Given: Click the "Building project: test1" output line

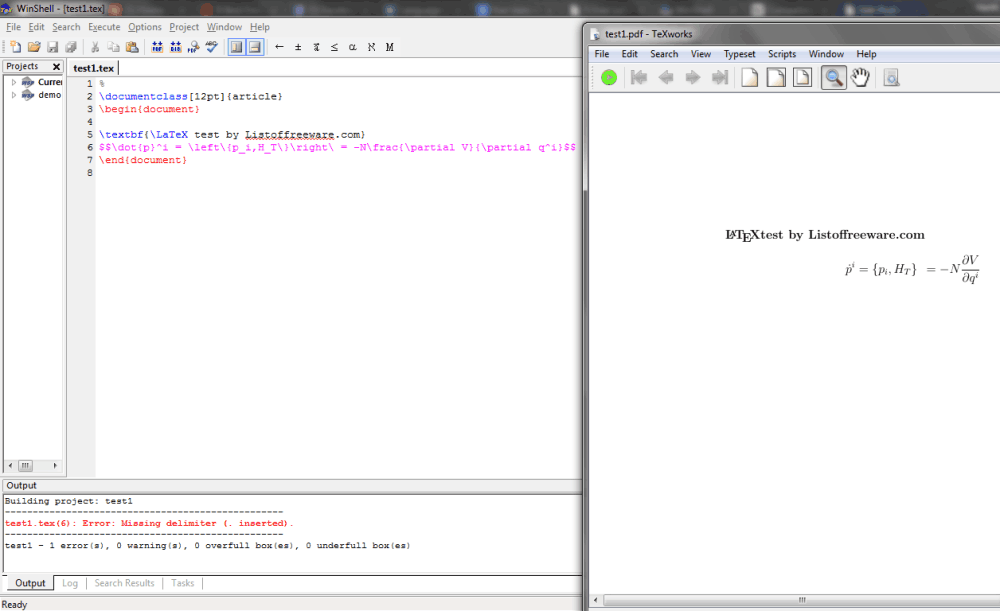Looking at the screenshot, I should [69, 501].
